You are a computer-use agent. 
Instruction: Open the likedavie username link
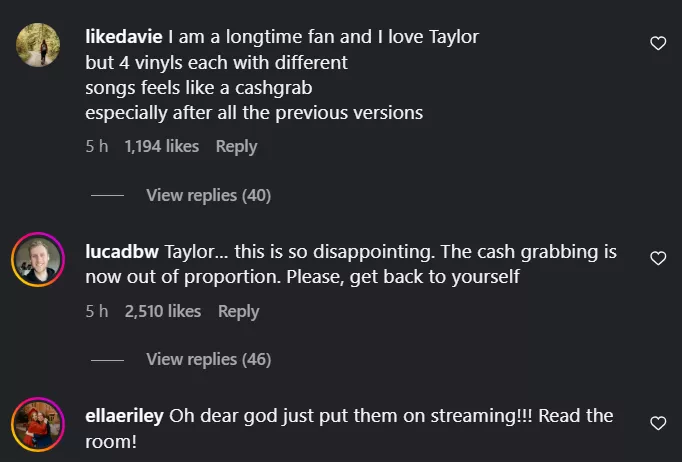pos(125,37)
